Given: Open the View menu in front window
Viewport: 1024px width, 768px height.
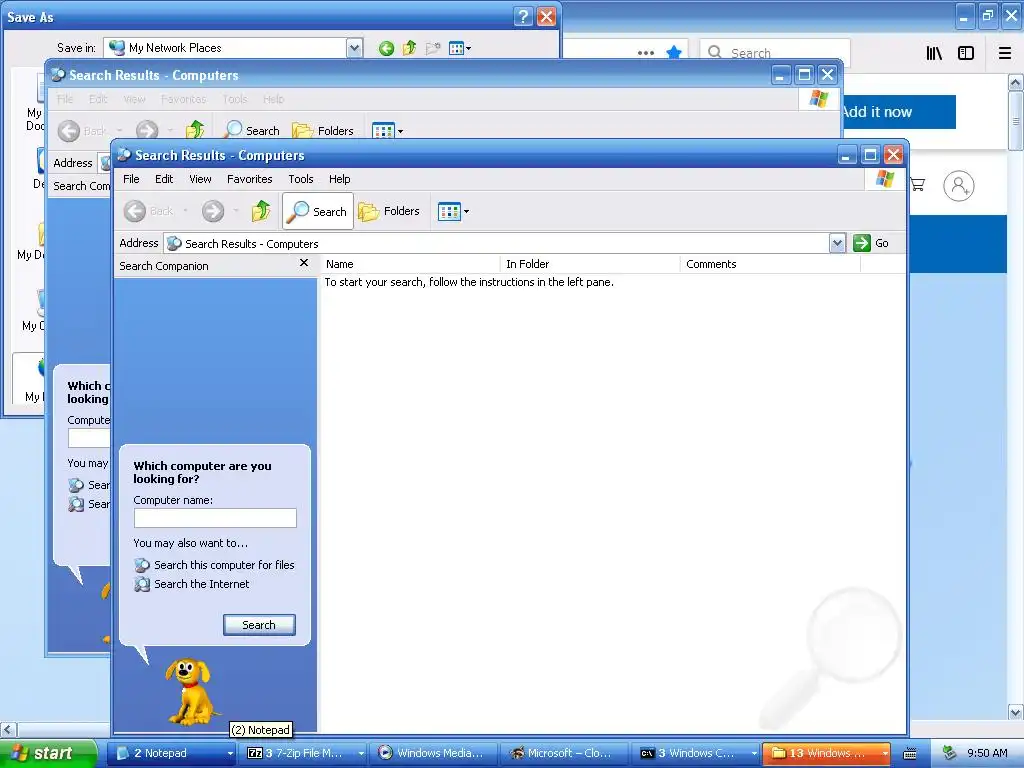Looking at the screenshot, I should [x=200, y=179].
